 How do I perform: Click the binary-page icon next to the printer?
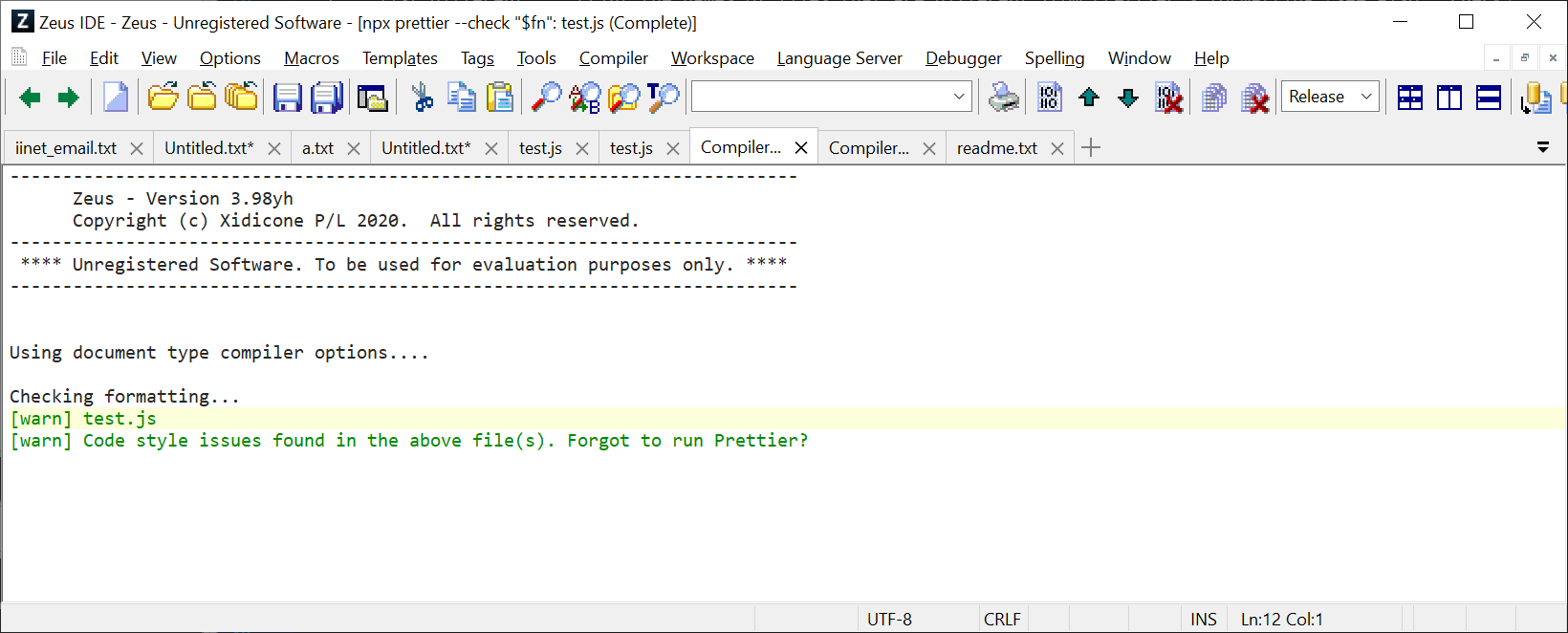click(1050, 98)
